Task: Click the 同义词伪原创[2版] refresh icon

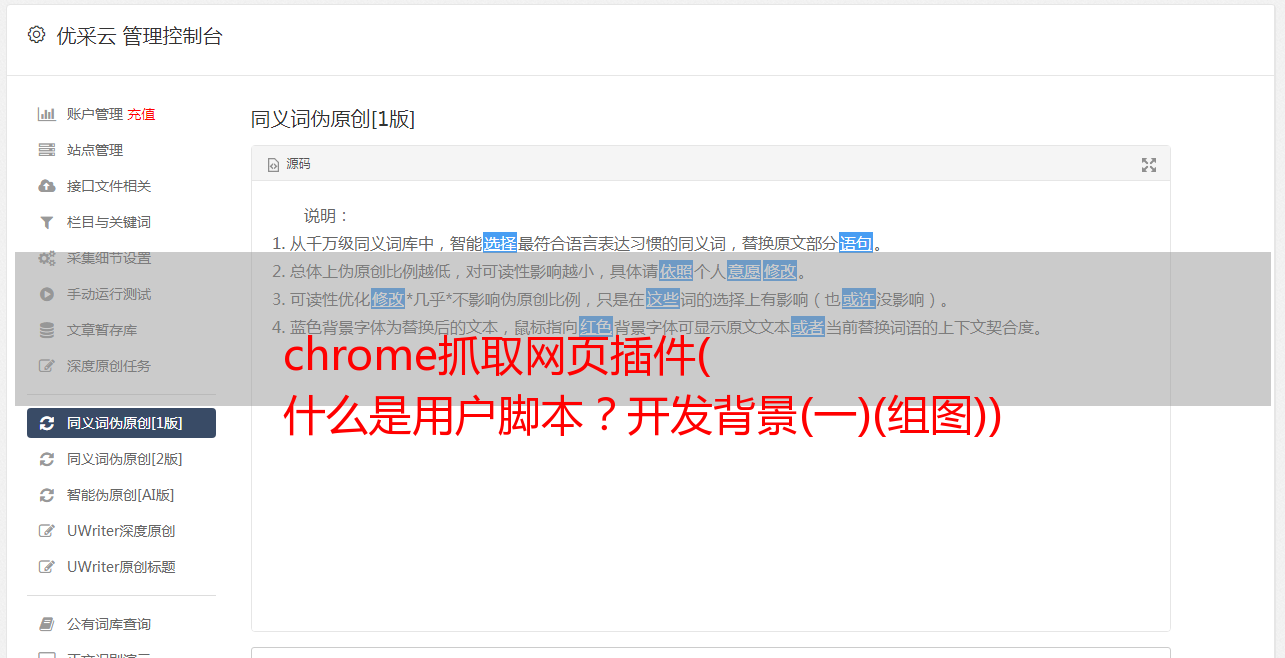Action: point(46,459)
